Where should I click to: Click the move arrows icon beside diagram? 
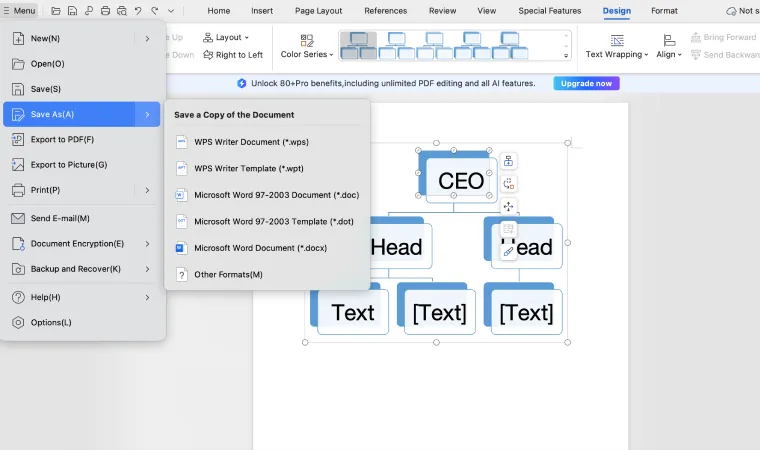click(x=508, y=207)
